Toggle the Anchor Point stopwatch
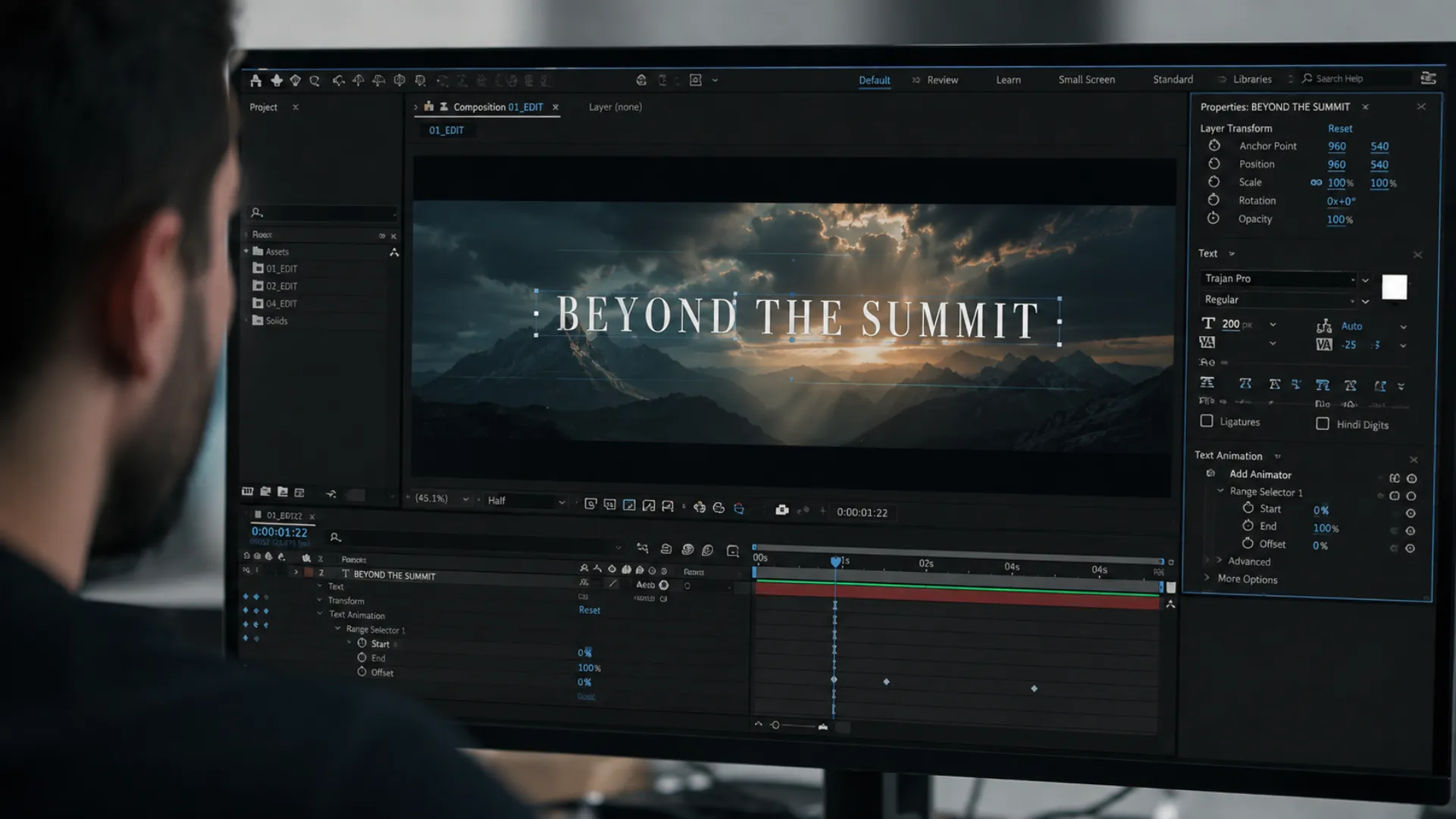The image size is (1456, 819). (x=1214, y=146)
